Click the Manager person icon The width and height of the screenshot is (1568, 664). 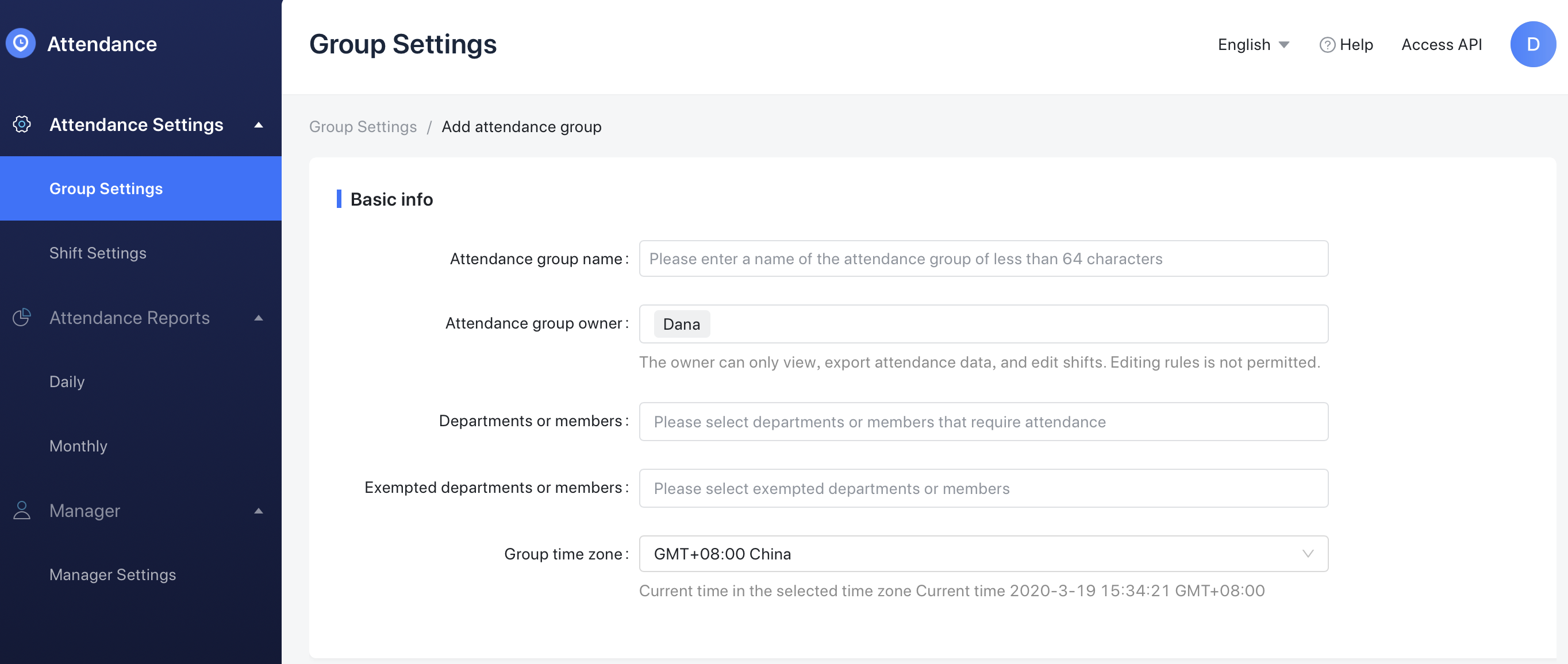click(22, 510)
